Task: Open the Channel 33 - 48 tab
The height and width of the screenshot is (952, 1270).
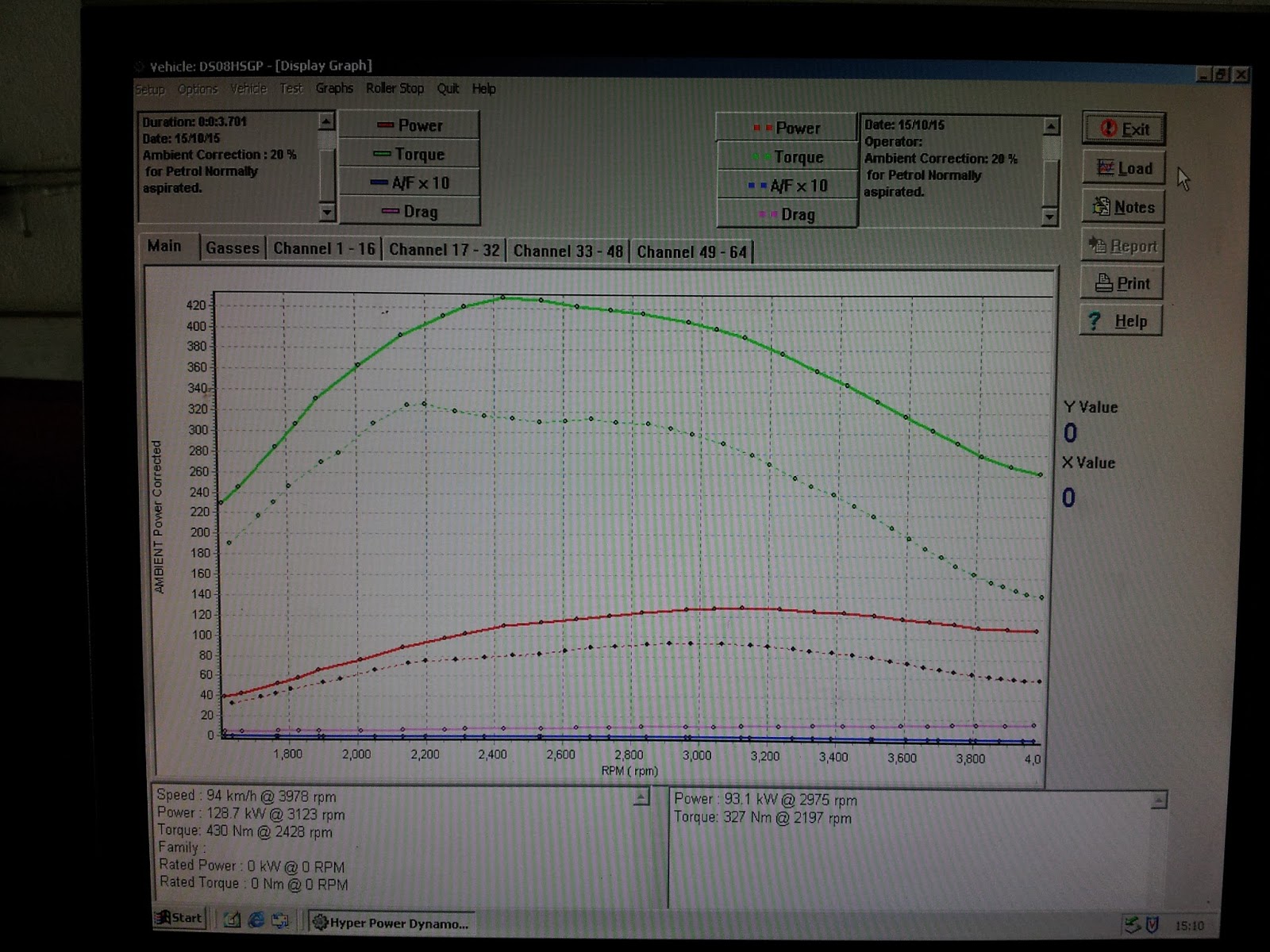Action: tap(568, 251)
